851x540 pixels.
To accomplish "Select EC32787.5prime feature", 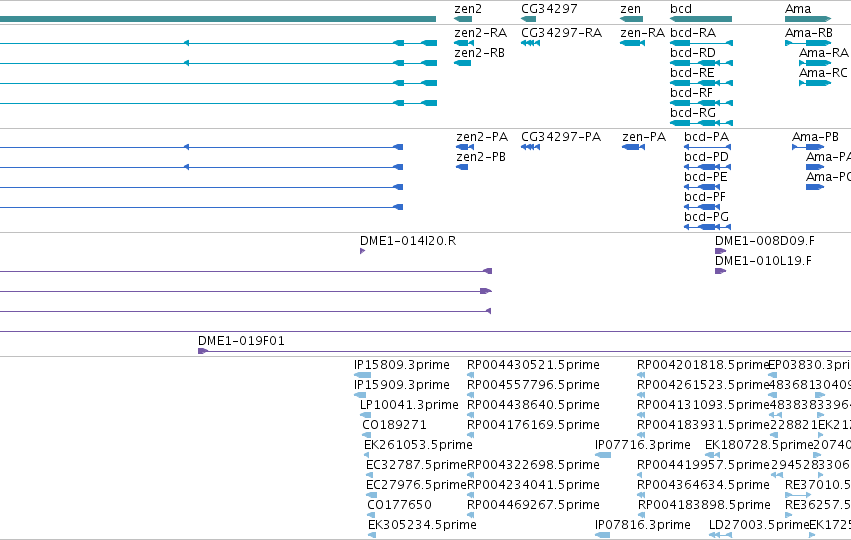I will pos(370,475).
